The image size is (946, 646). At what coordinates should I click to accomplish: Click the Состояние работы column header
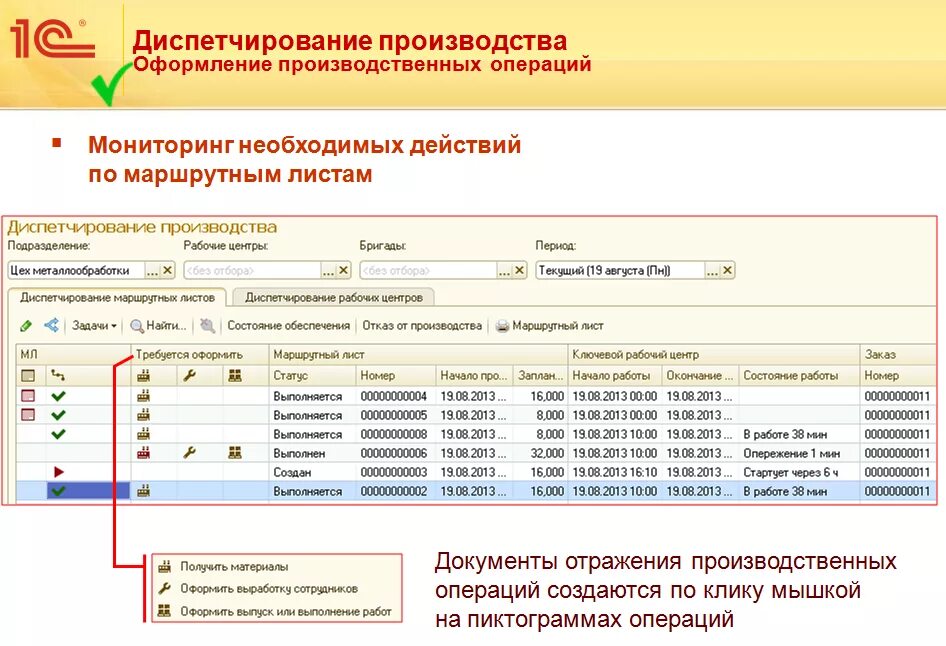tap(799, 375)
